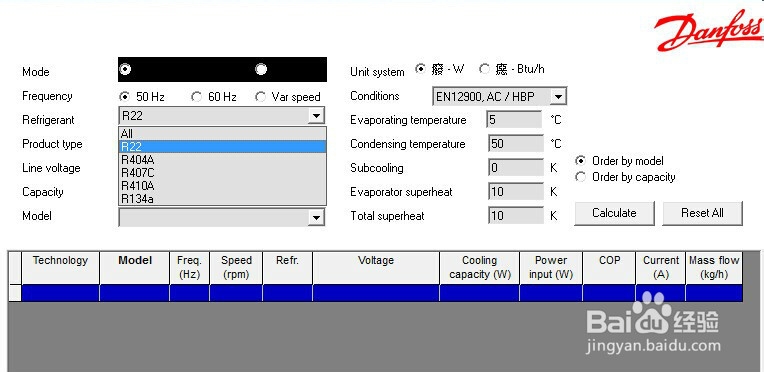Edit the Condensing temperature field
764x372 pixels.
(516, 144)
